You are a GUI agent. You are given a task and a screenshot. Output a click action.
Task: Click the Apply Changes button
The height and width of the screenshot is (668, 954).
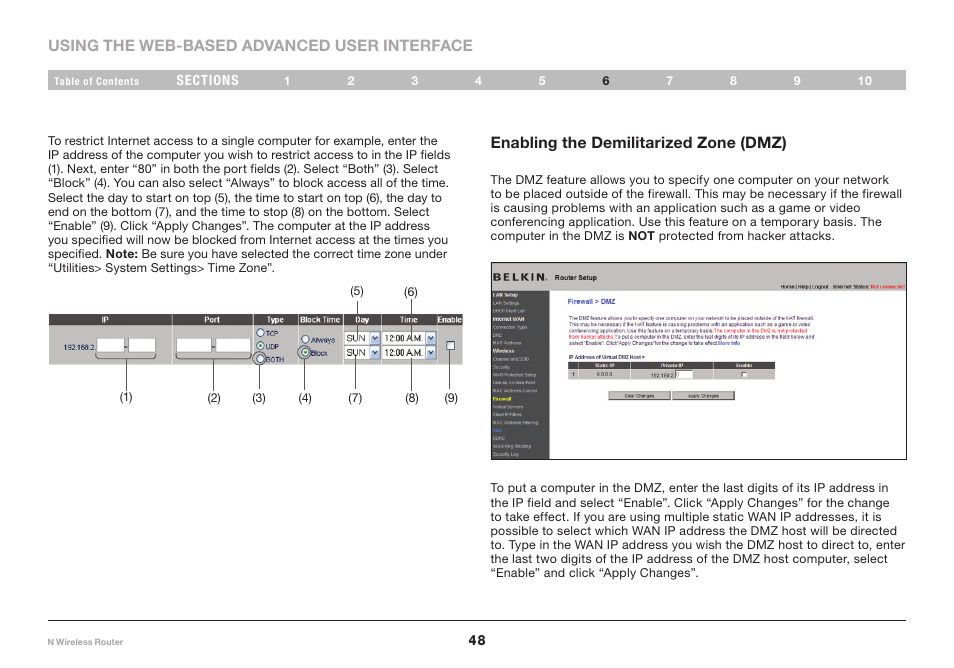tap(703, 395)
